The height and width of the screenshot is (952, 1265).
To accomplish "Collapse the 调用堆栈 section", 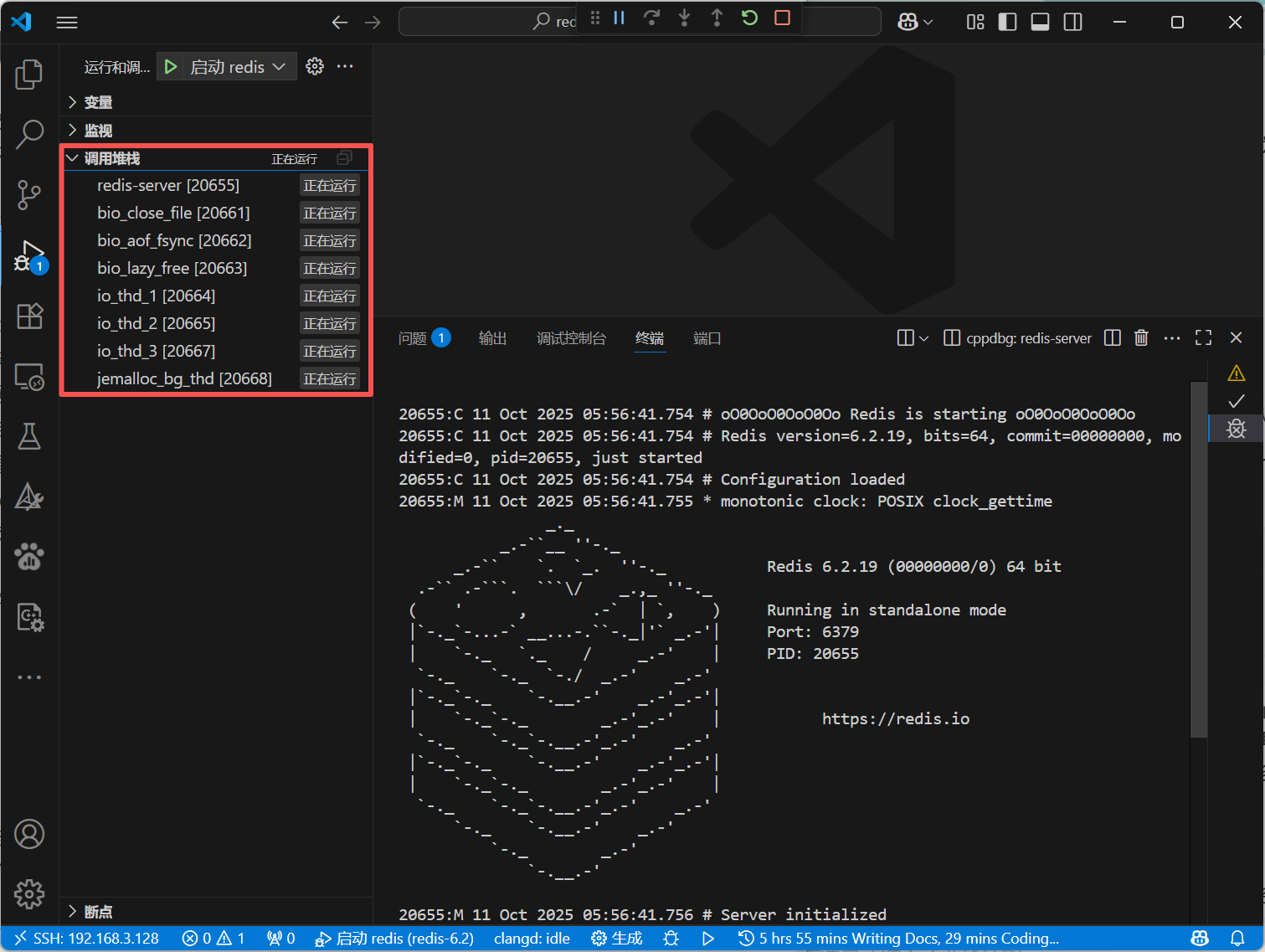I will click(x=216, y=158).
